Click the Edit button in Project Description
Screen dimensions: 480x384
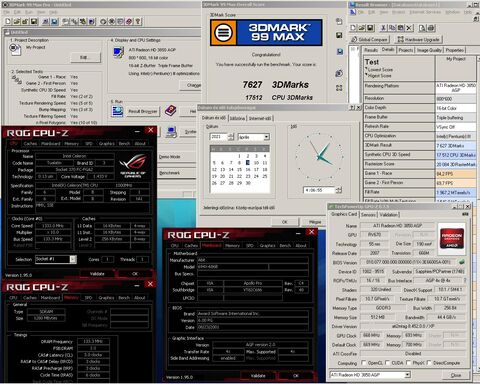[85, 57]
